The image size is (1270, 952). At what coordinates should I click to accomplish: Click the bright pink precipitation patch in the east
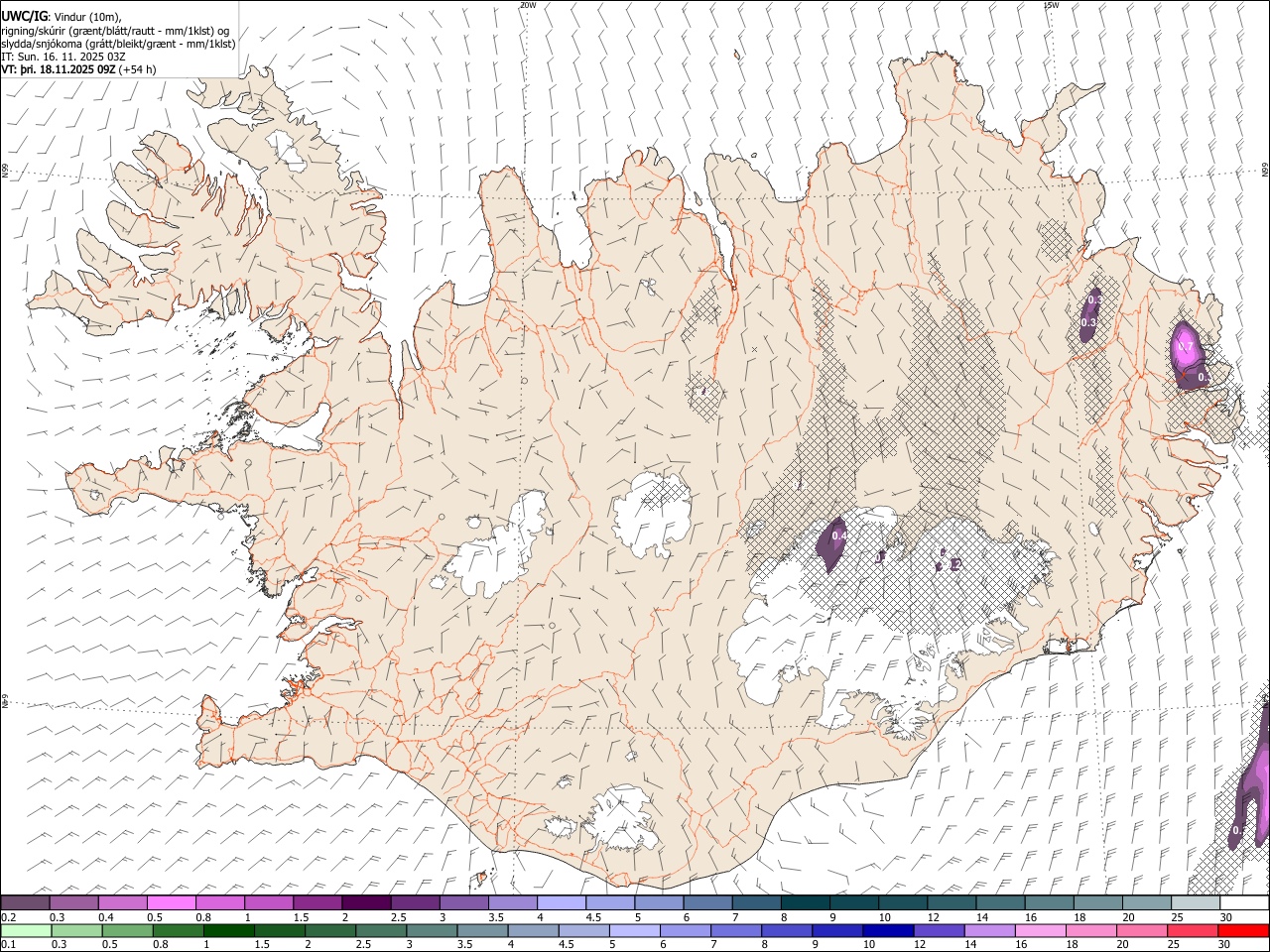pos(1187,347)
